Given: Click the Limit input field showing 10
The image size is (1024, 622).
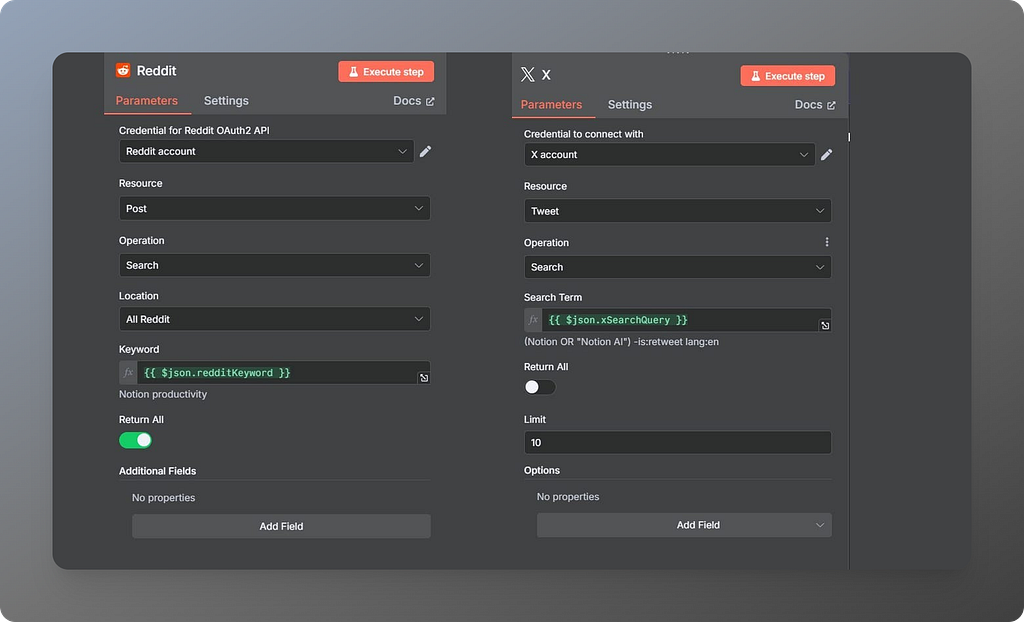Looking at the screenshot, I should (x=677, y=442).
